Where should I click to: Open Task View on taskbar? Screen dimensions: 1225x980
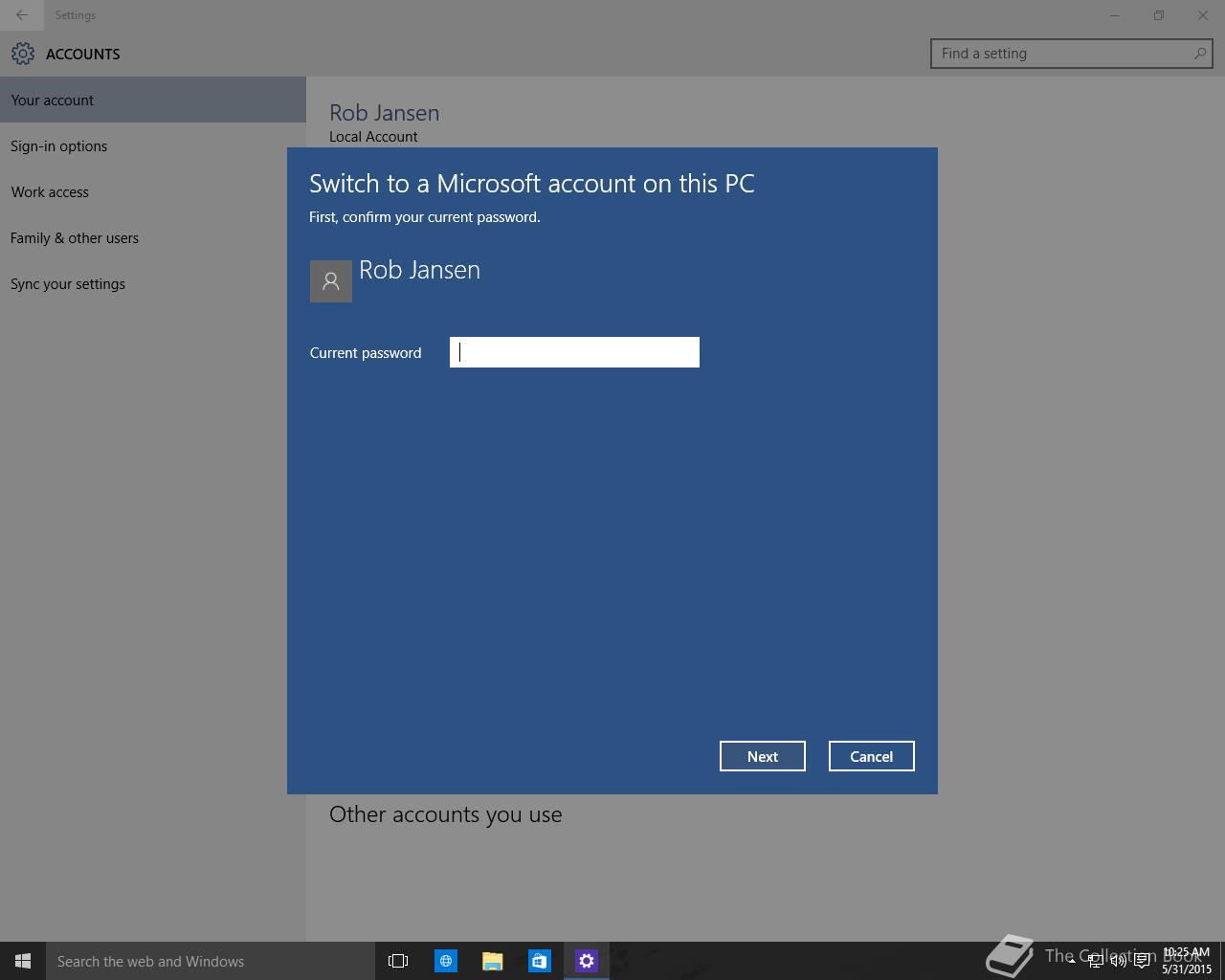398,961
